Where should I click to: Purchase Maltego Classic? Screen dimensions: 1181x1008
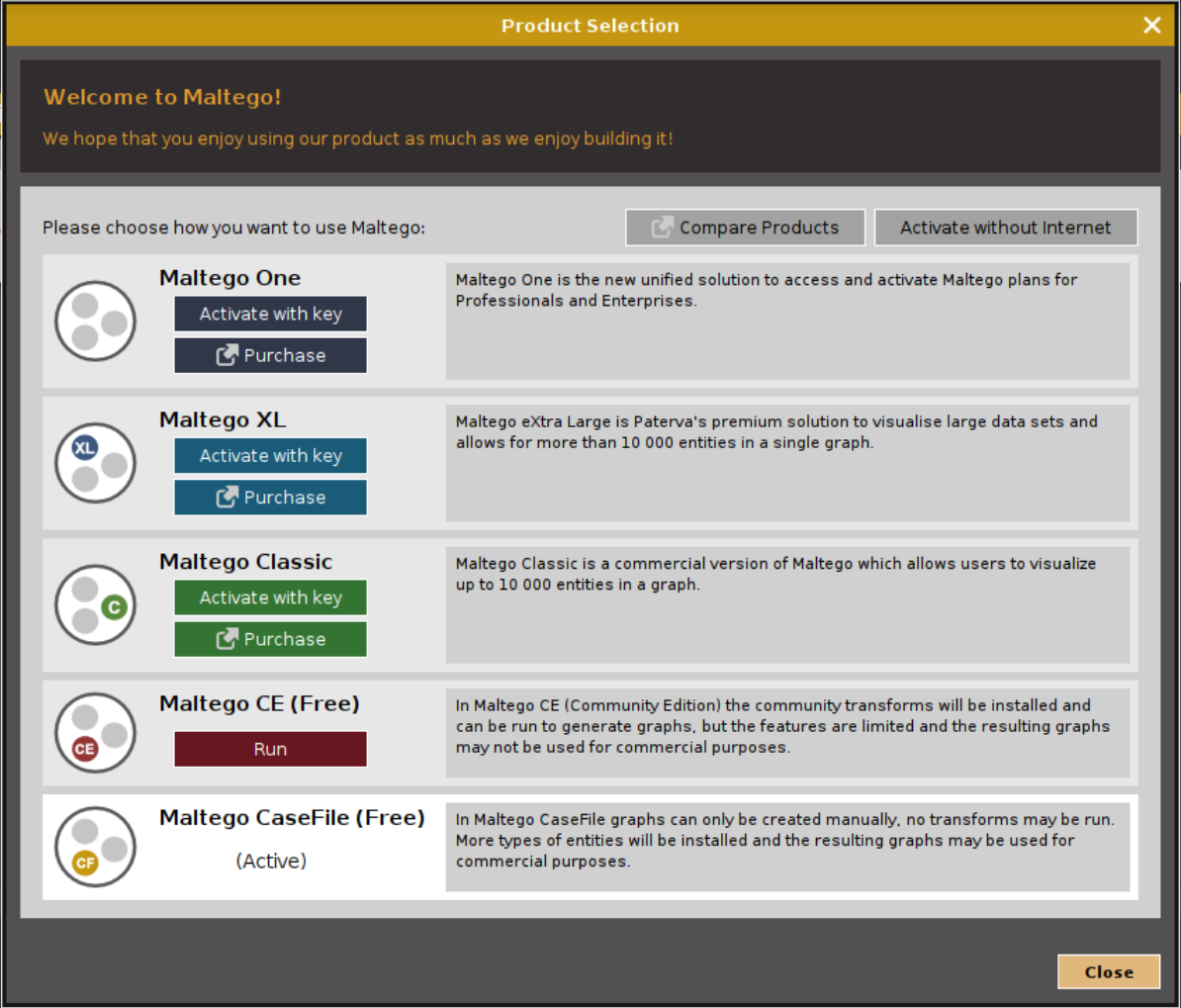pos(270,639)
